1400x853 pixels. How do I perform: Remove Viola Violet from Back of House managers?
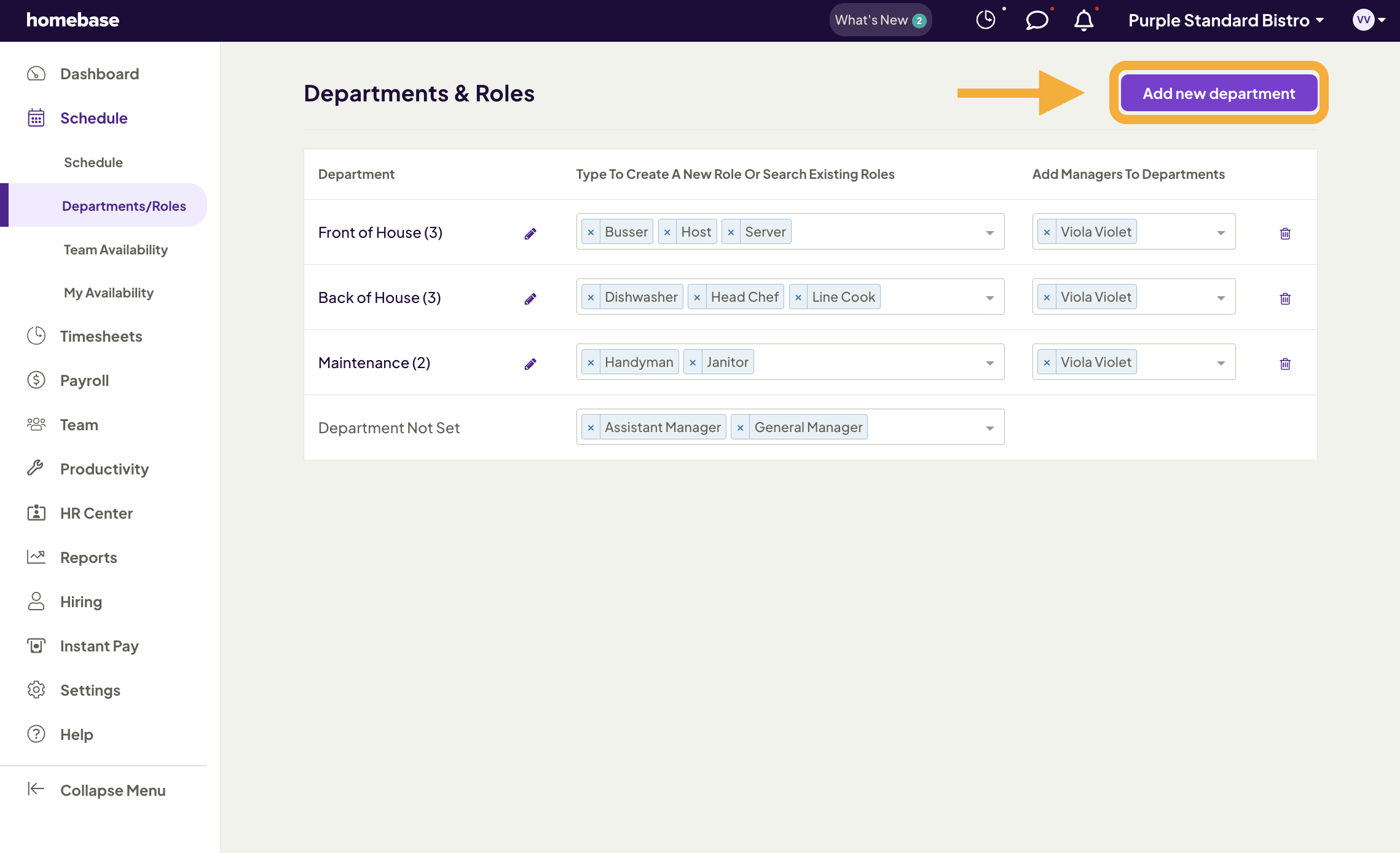[x=1047, y=297]
